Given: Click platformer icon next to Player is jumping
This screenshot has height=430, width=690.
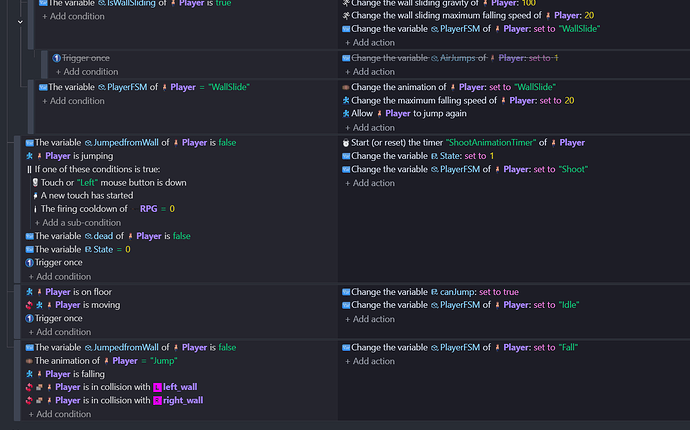Looking at the screenshot, I should pyautogui.click(x=29, y=156).
